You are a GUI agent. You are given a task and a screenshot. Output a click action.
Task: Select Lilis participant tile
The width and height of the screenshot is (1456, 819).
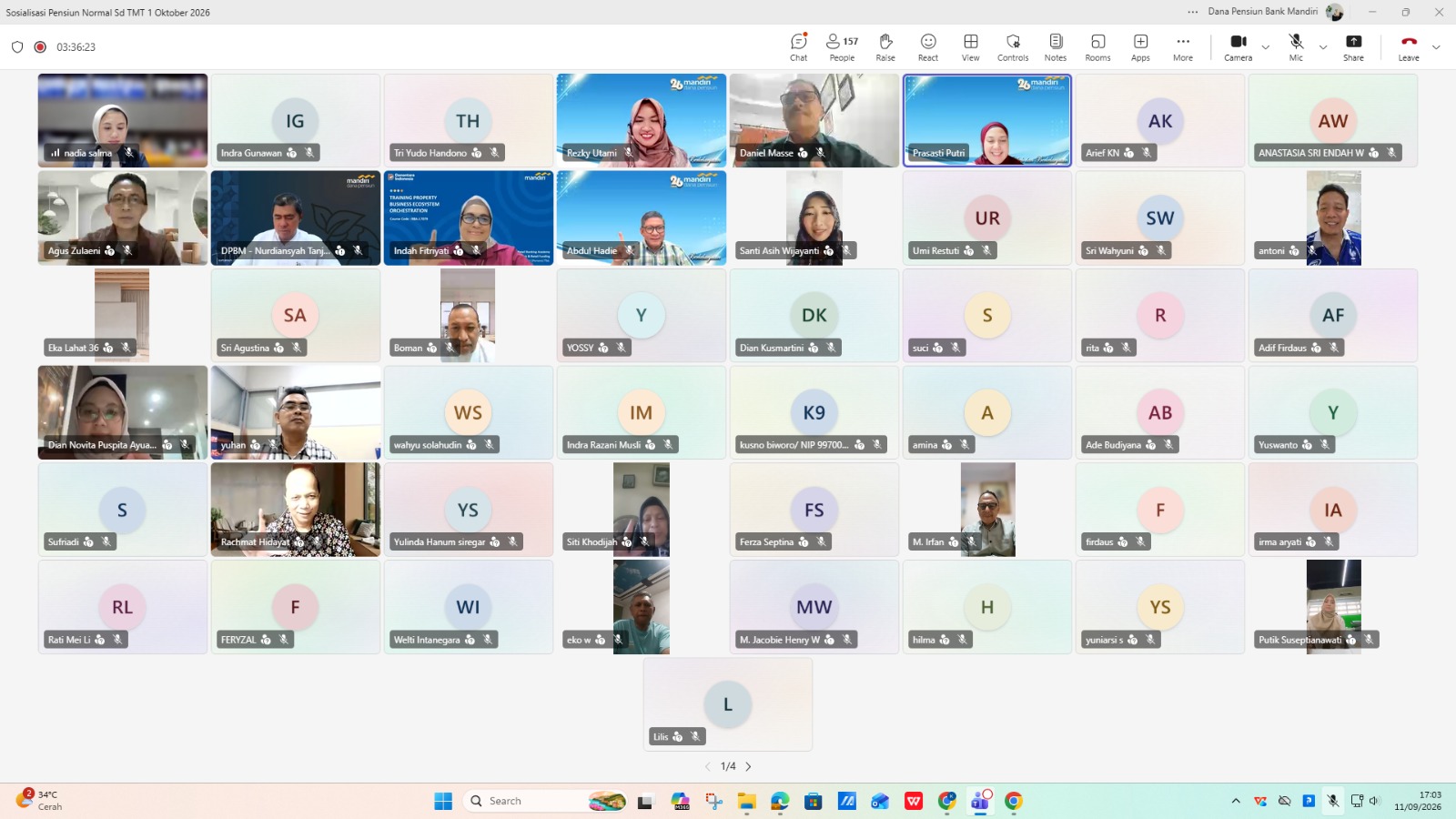[x=728, y=704]
